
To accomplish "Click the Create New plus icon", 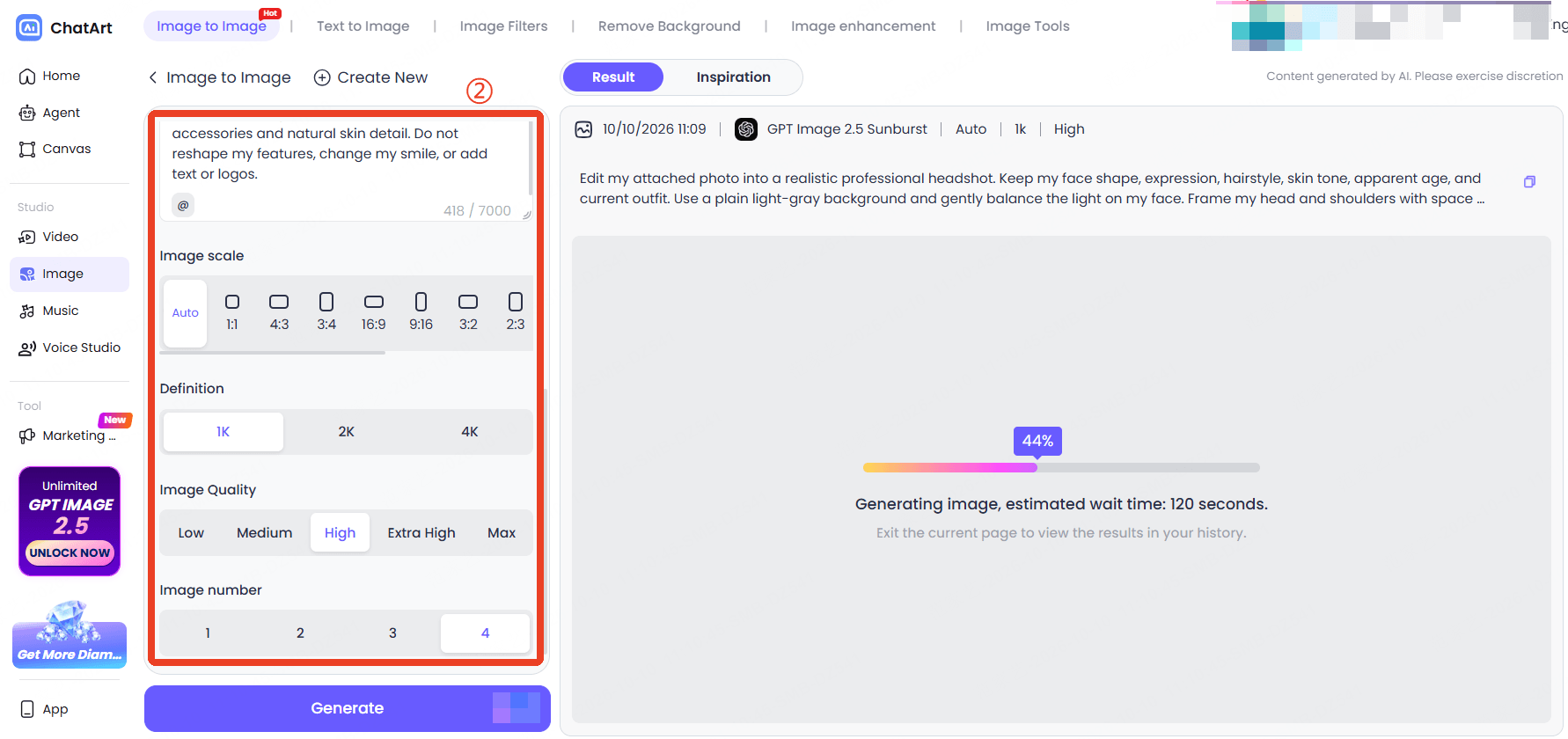I will (322, 78).
